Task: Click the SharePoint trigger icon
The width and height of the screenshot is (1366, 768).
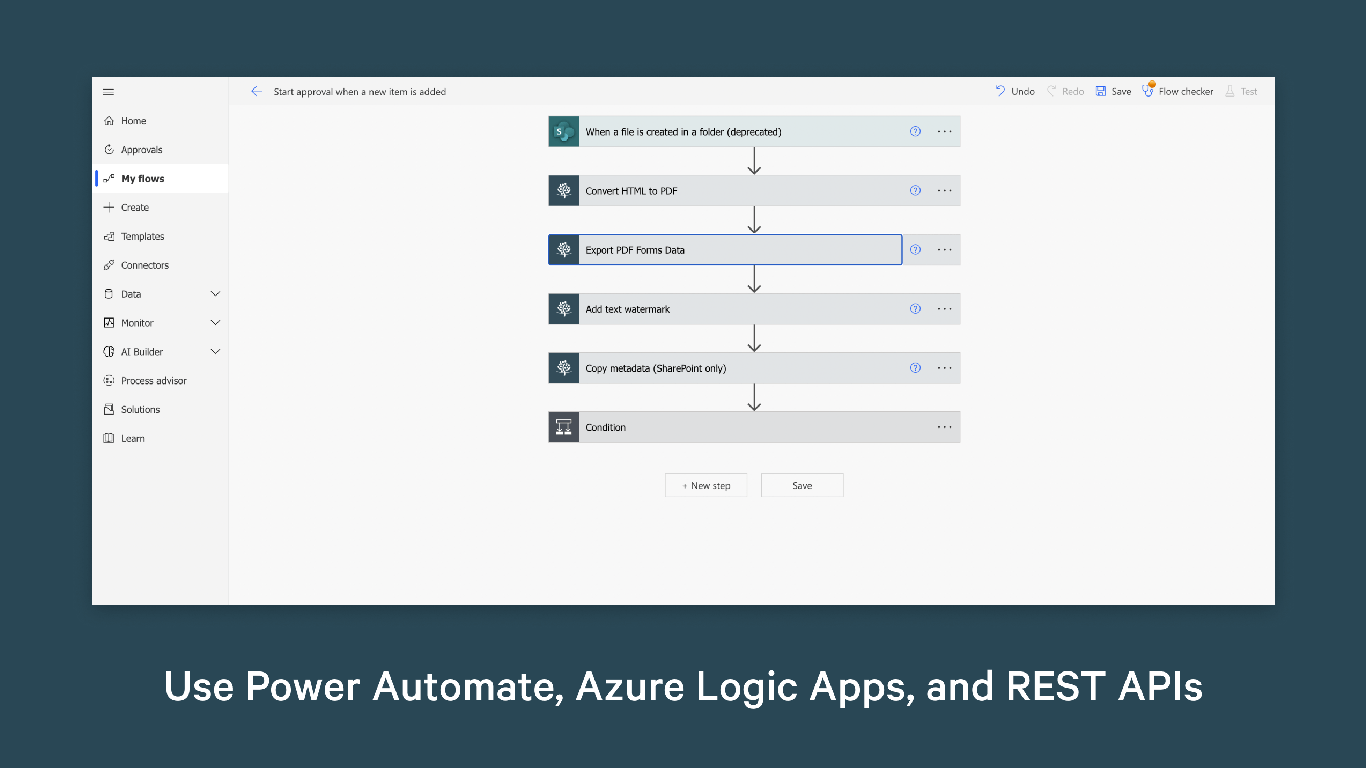Action: click(564, 131)
